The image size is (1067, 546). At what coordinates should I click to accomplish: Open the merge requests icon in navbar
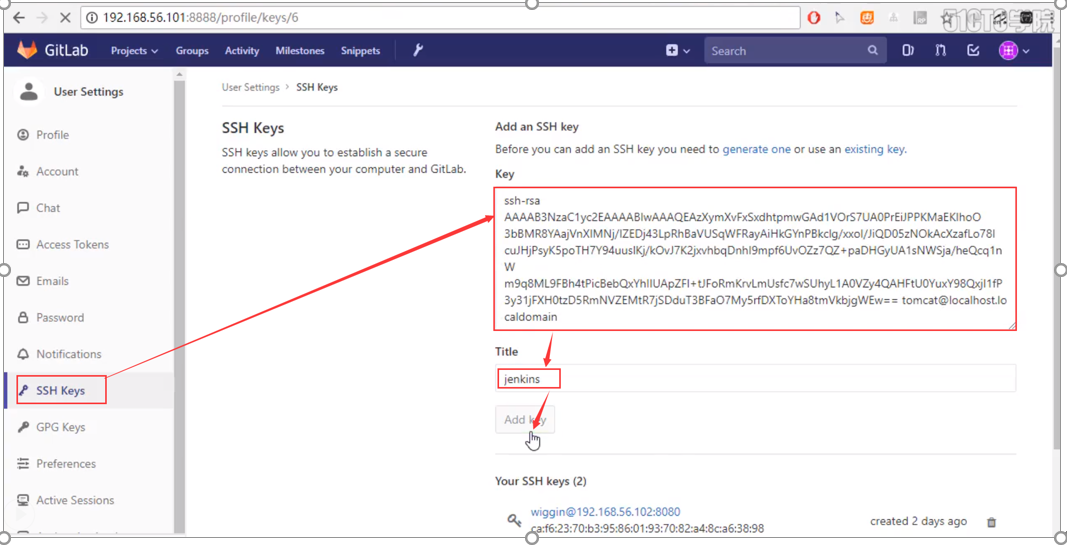click(x=940, y=50)
